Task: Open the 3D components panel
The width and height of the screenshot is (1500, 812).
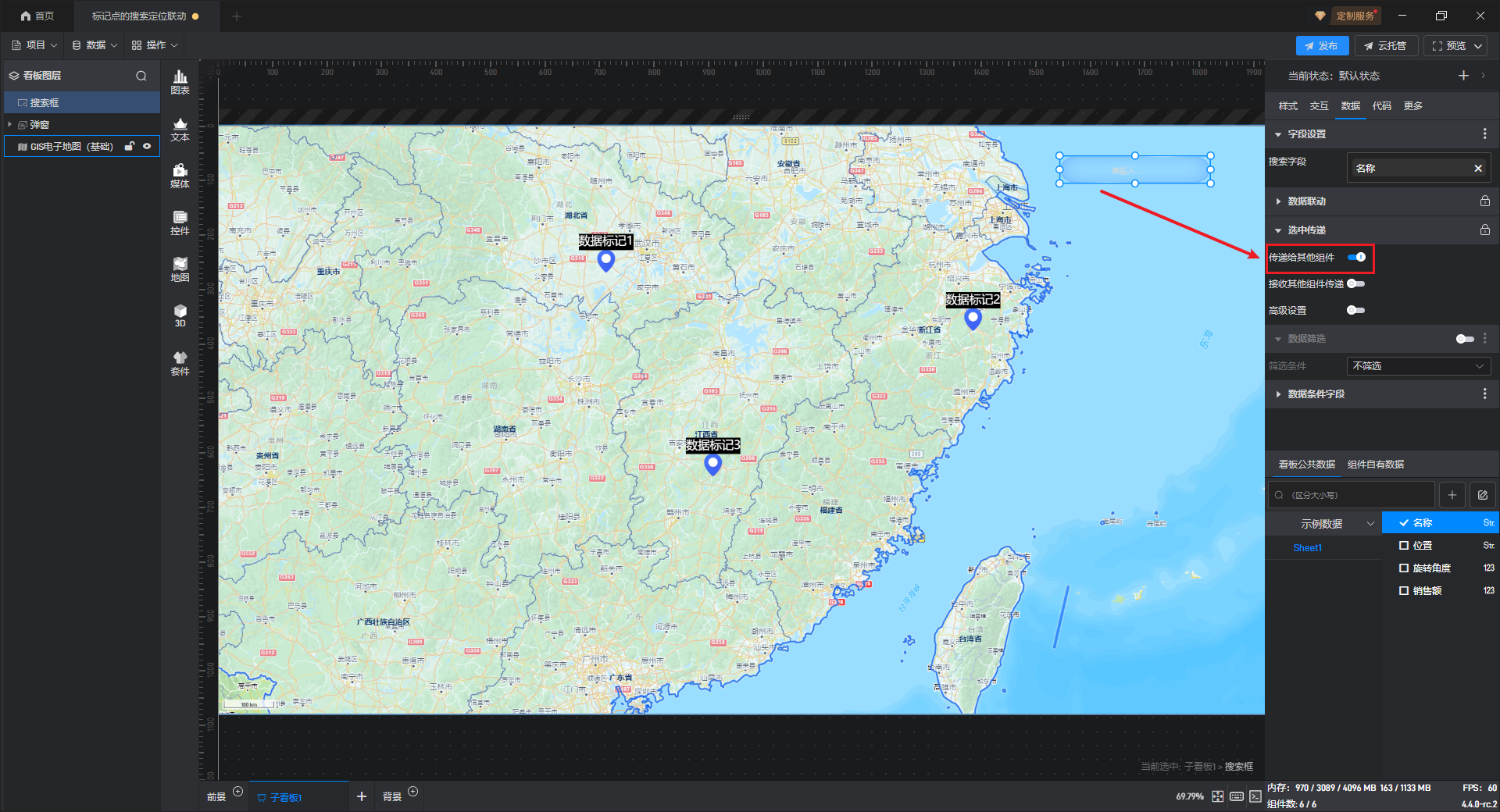Action: point(180,315)
